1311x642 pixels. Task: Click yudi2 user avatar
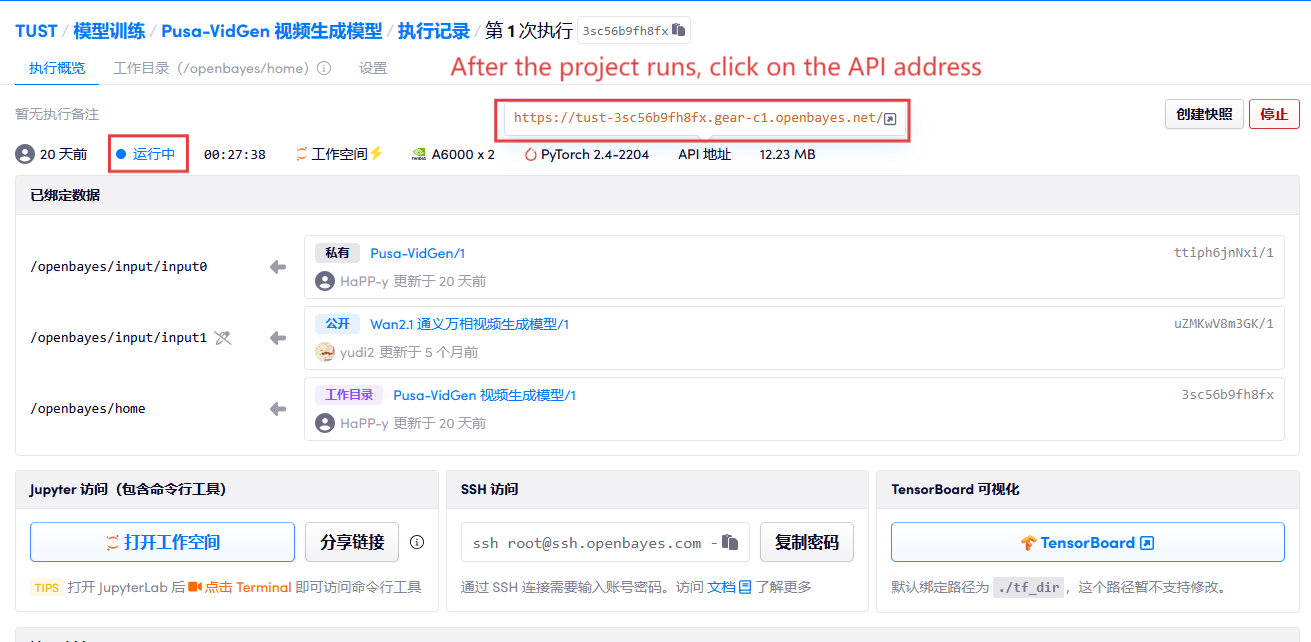[x=325, y=352]
